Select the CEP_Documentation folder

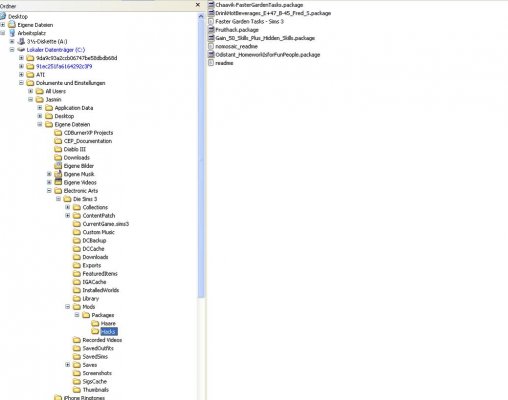coord(88,141)
